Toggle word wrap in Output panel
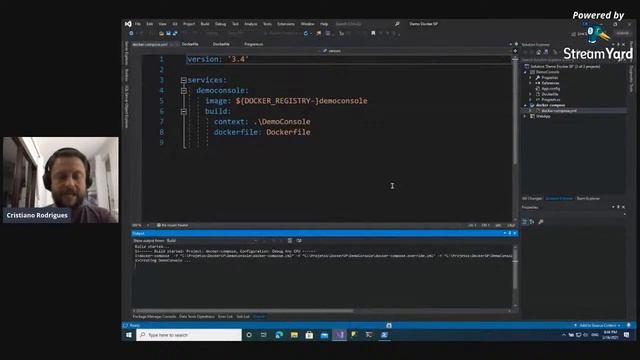This screenshot has width=640, height=360. pyautogui.click(x=299, y=241)
